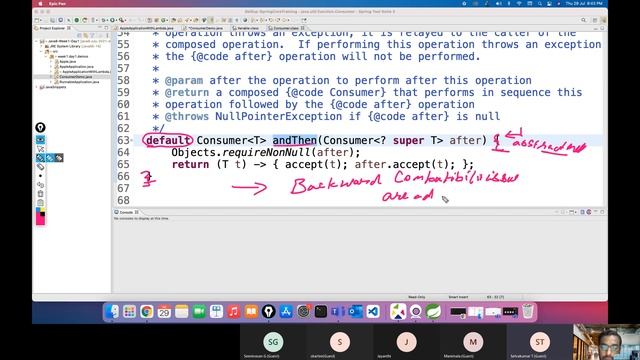
Task: Click the volume icon in menu bar
Action: coord(498,4)
